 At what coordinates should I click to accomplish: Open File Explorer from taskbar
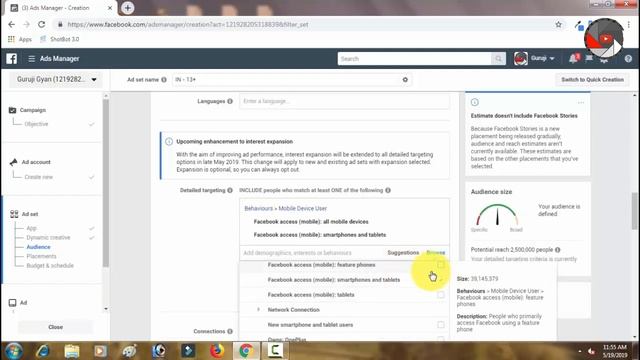(71, 351)
